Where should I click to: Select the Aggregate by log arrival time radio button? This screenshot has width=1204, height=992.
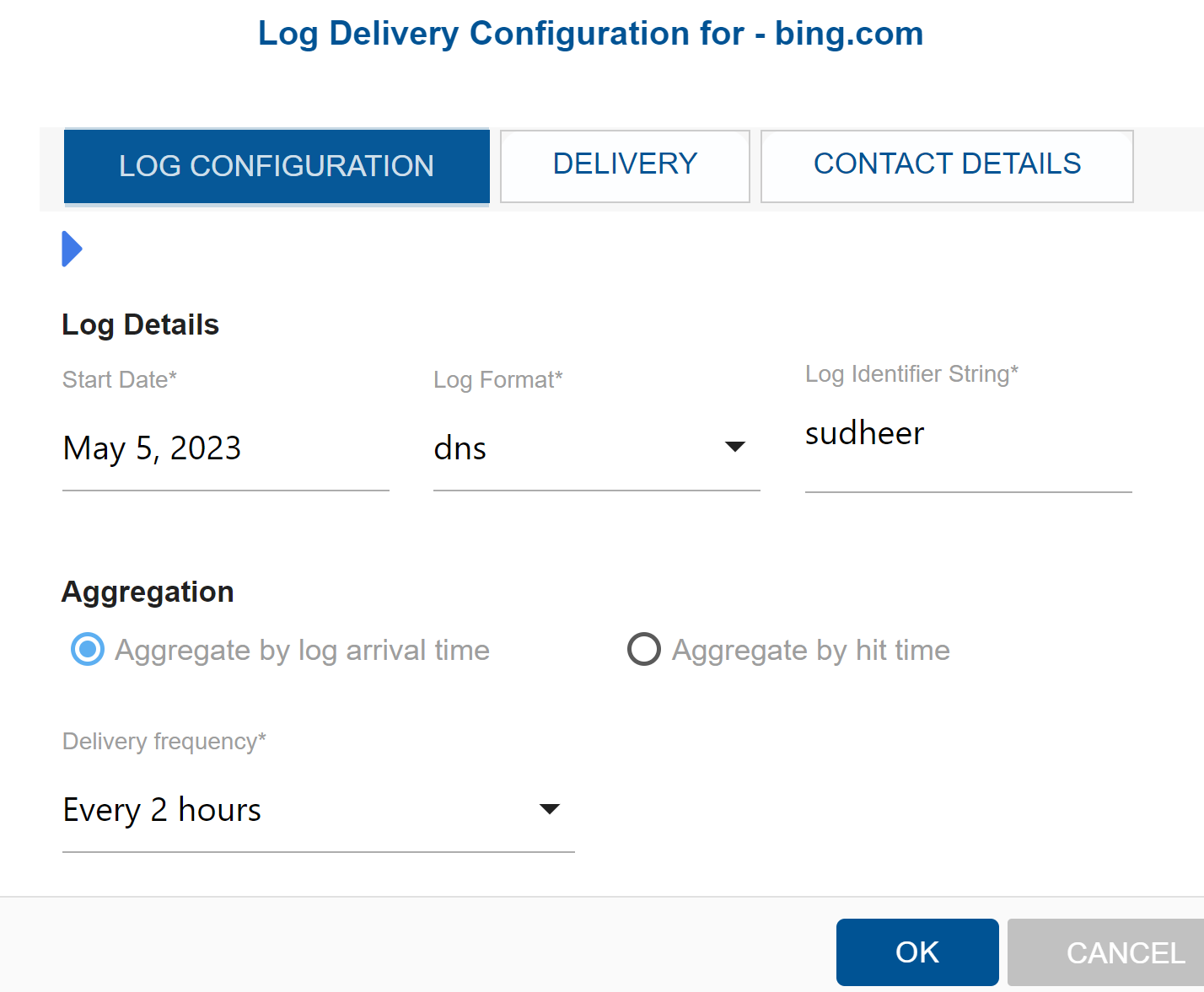pyautogui.click(x=88, y=650)
